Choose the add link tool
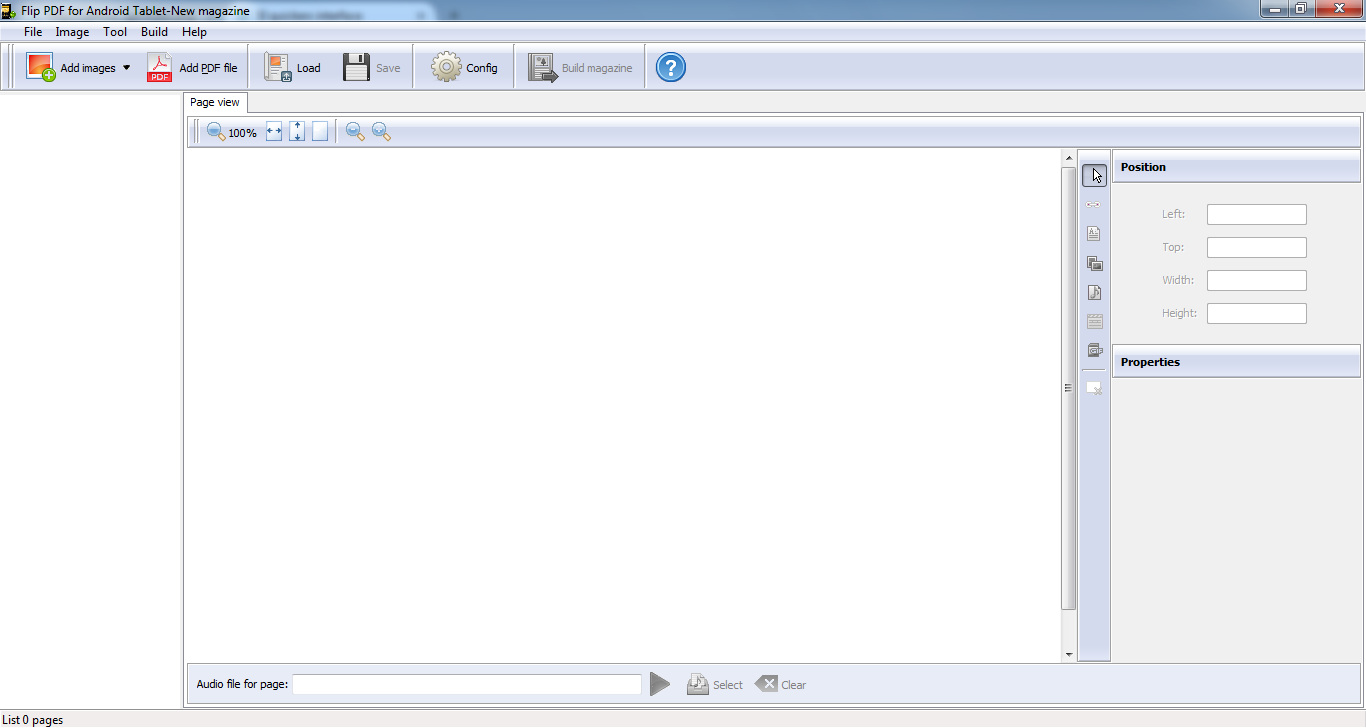The height and width of the screenshot is (728, 1366). pos(1094,203)
